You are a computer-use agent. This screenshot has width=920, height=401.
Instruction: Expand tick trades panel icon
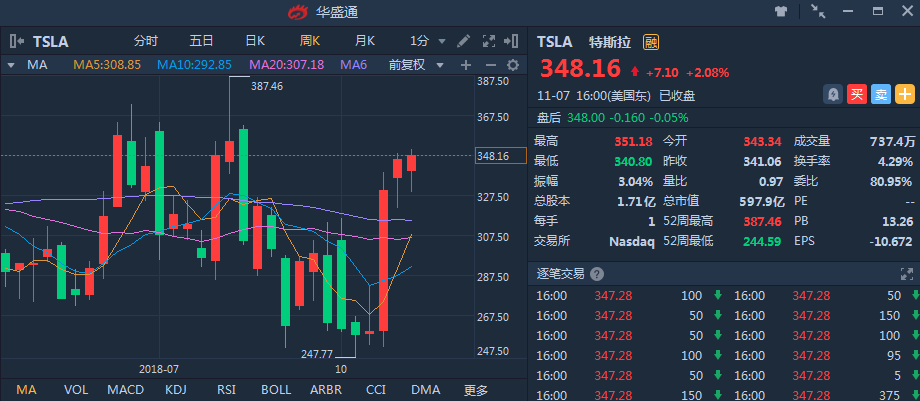[907, 274]
